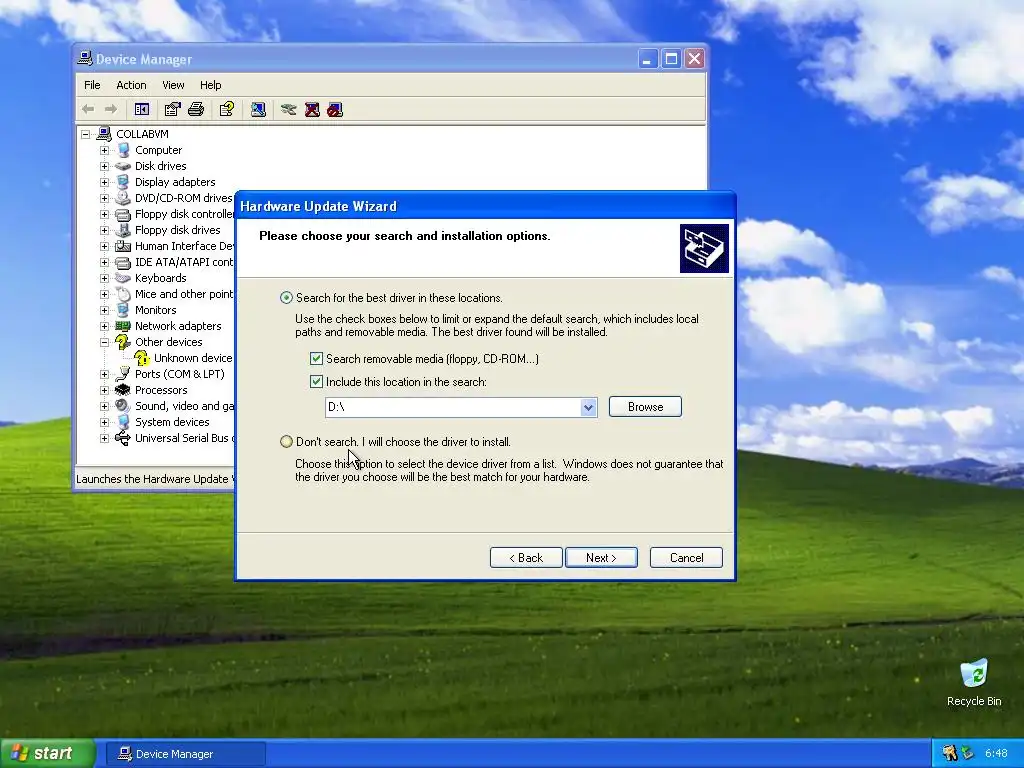This screenshot has width=1024, height=768.
Task: Expand the Disk drives node
Action: coord(104,166)
